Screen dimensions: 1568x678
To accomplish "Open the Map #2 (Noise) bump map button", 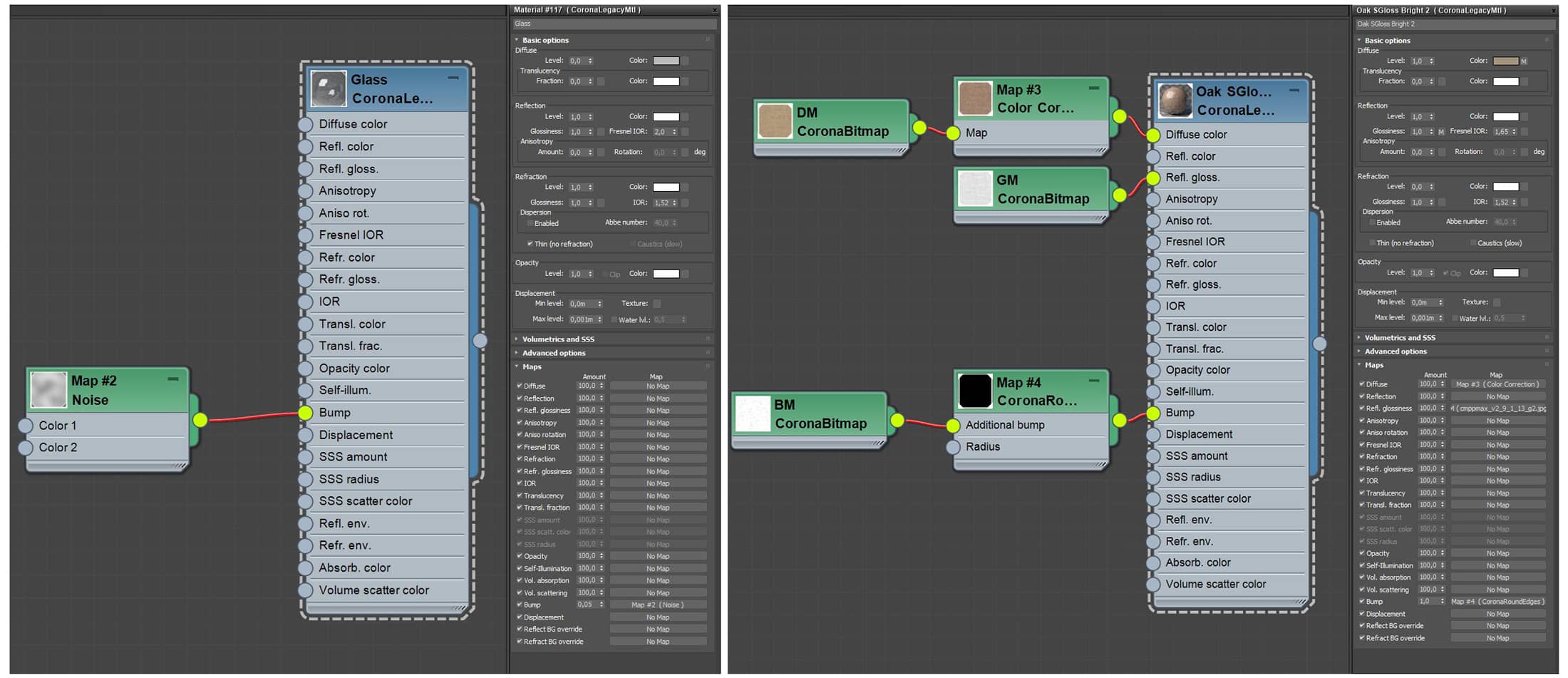I will 657,605.
